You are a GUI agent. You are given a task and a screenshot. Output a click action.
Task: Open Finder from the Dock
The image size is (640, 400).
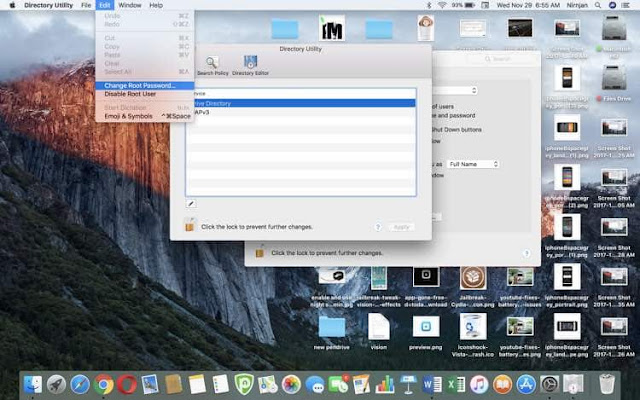coord(33,385)
